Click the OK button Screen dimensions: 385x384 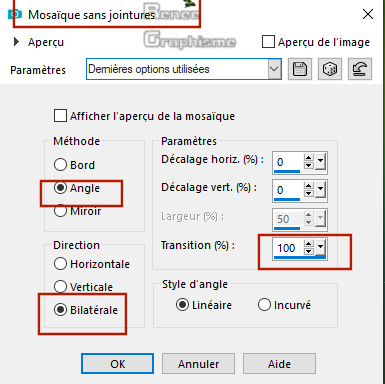tap(117, 364)
